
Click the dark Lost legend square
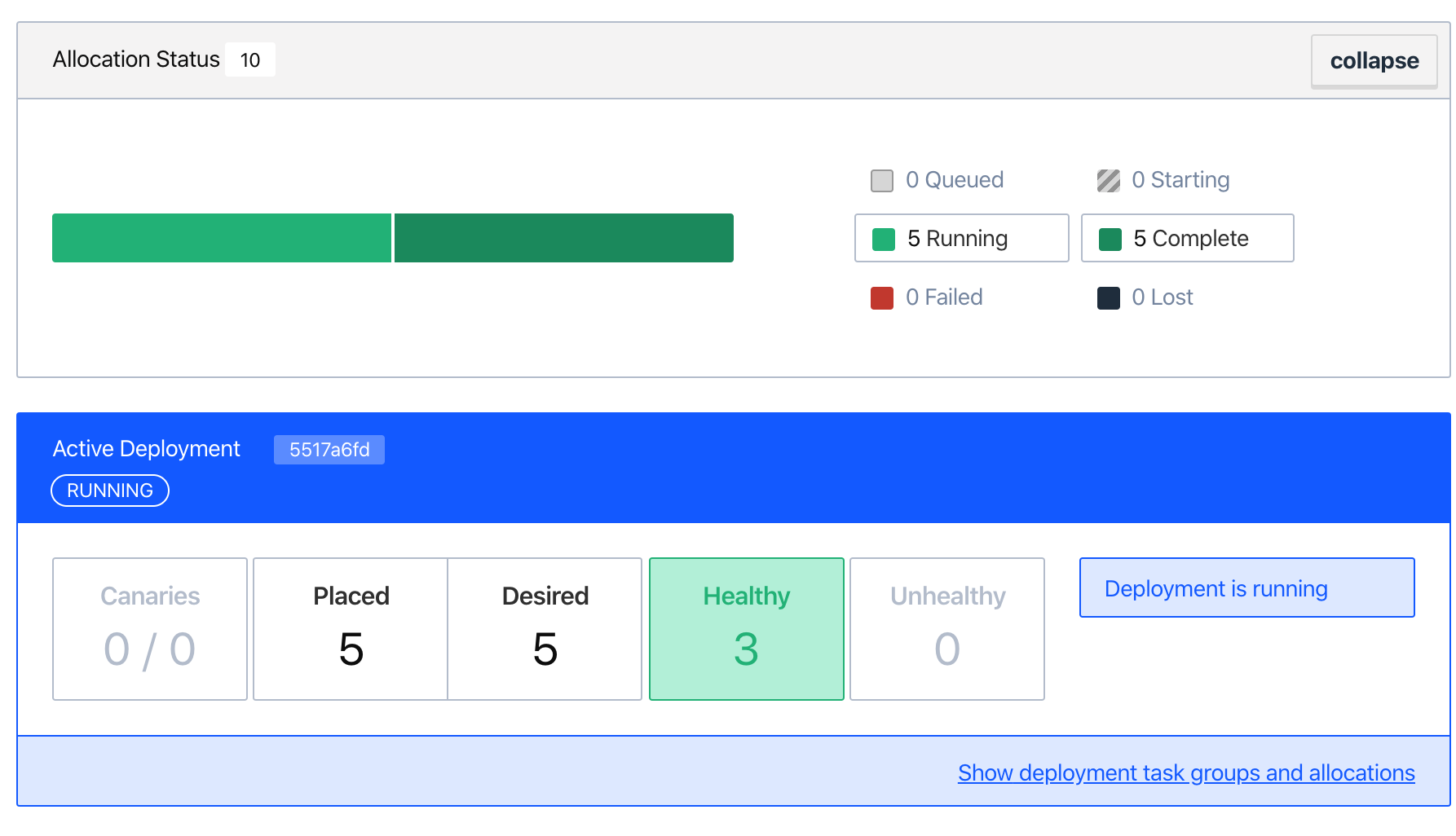pyautogui.click(x=1109, y=298)
